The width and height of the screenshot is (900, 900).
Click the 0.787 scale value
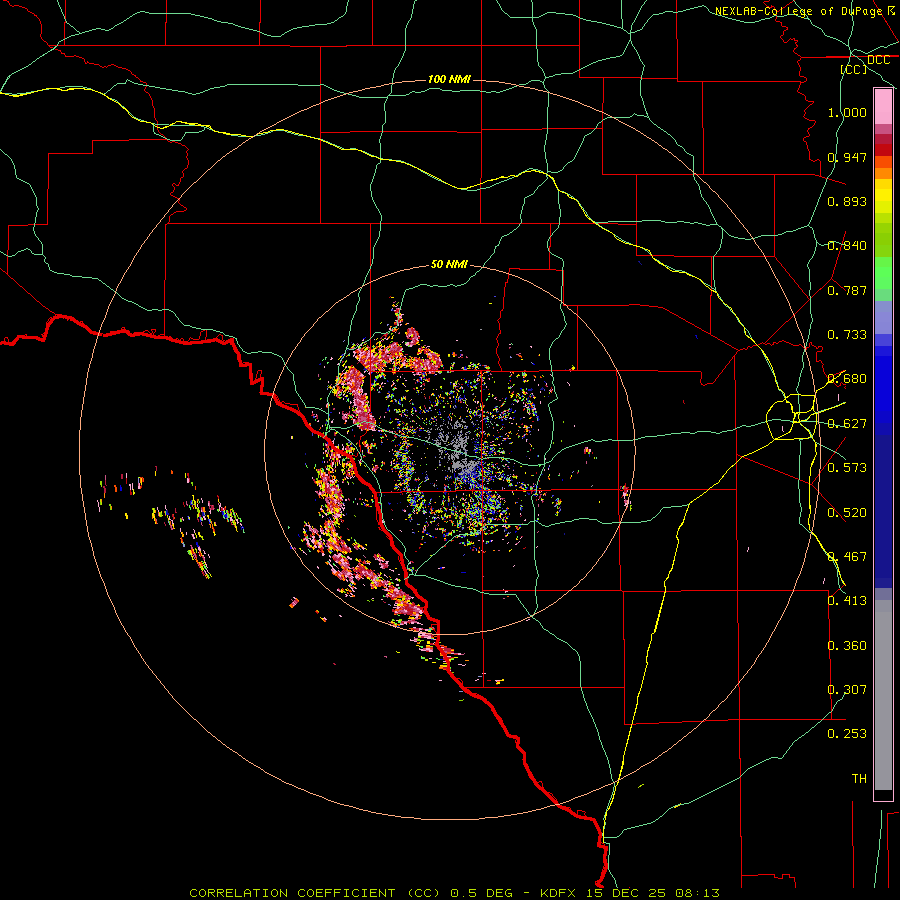[x=847, y=290]
